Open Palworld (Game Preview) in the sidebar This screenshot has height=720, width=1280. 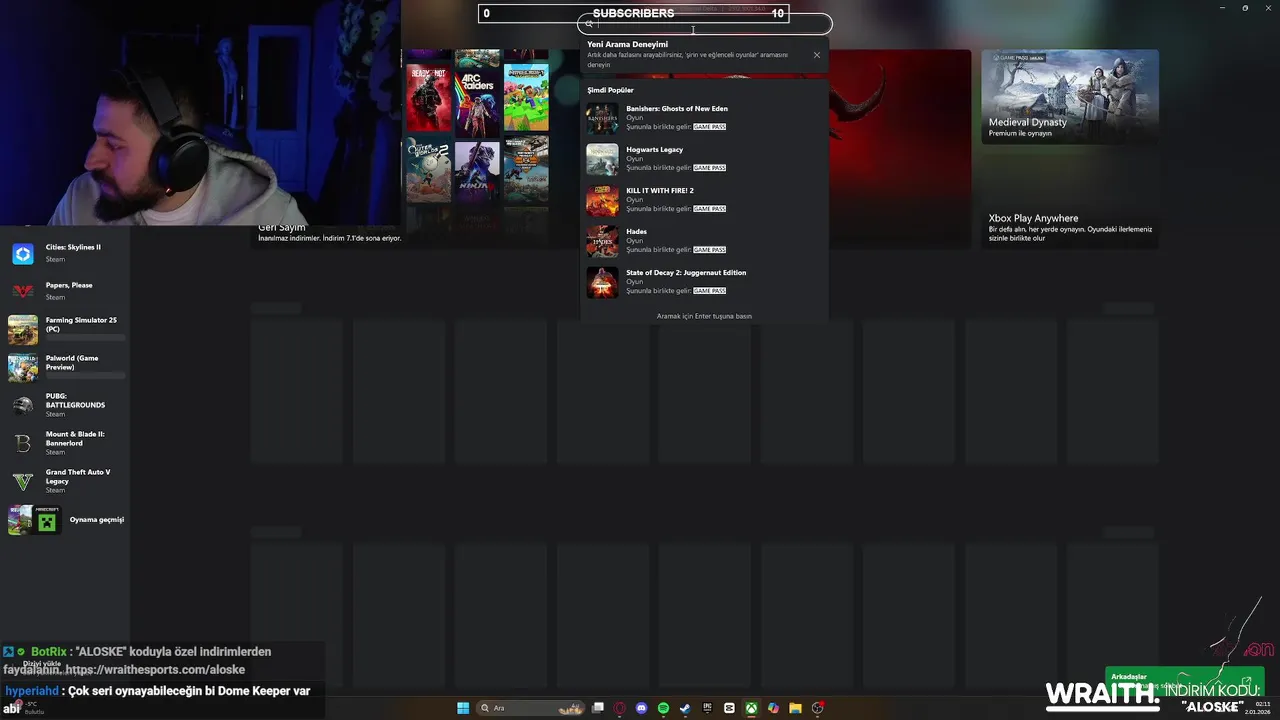click(x=65, y=367)
